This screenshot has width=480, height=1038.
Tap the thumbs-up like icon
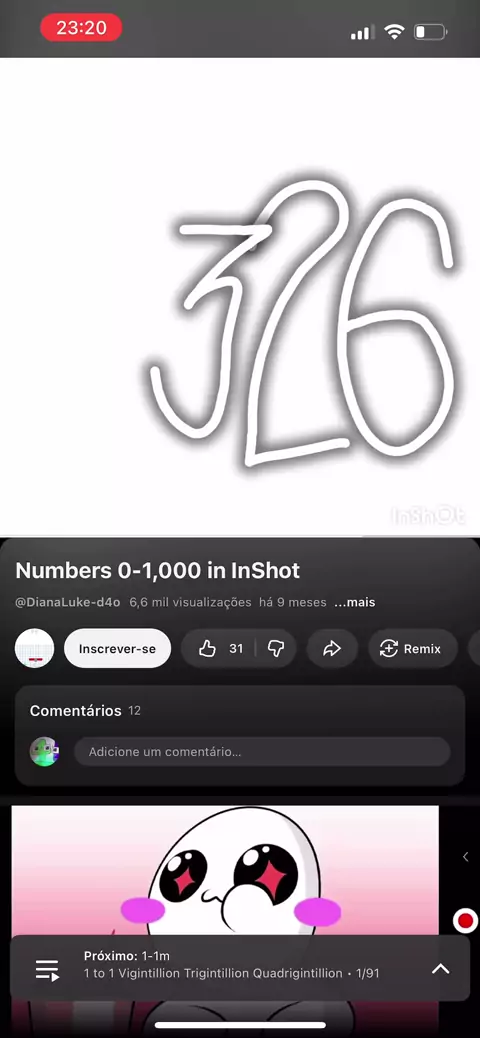click(x=207, y=649)
